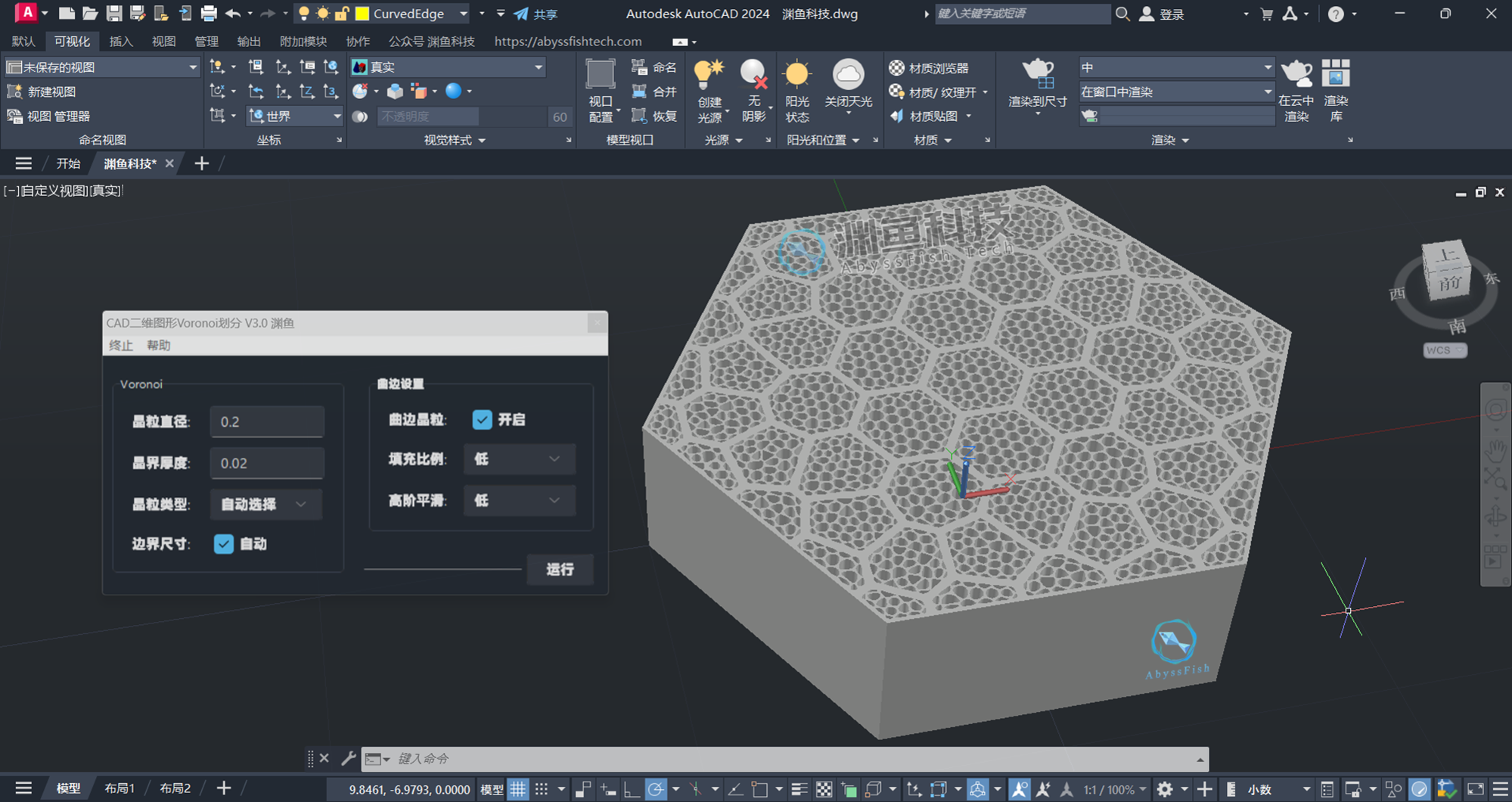The width and height of the screenshot is (1512, 802).
Task: Click the No Shadows icon
Action: pos(753,75)
